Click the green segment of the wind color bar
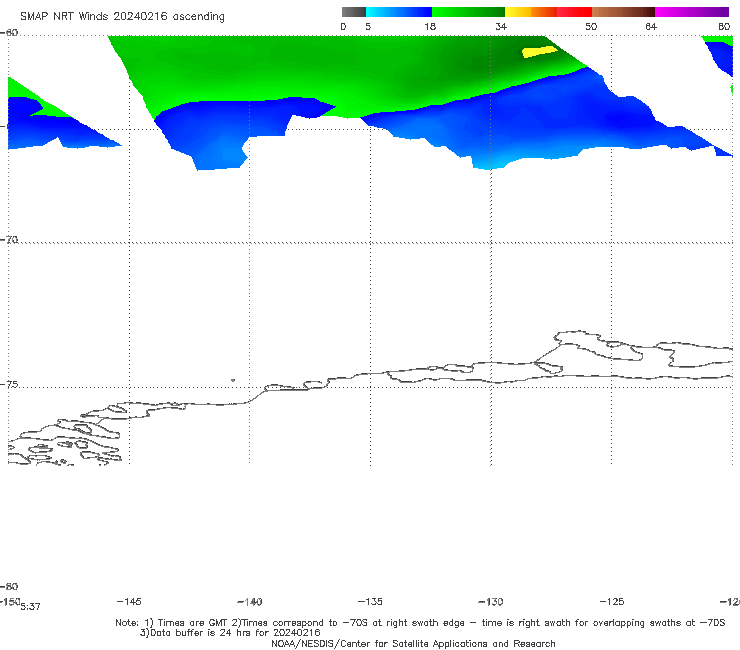This screenshot has height=650, width=740. coord(469,12)
